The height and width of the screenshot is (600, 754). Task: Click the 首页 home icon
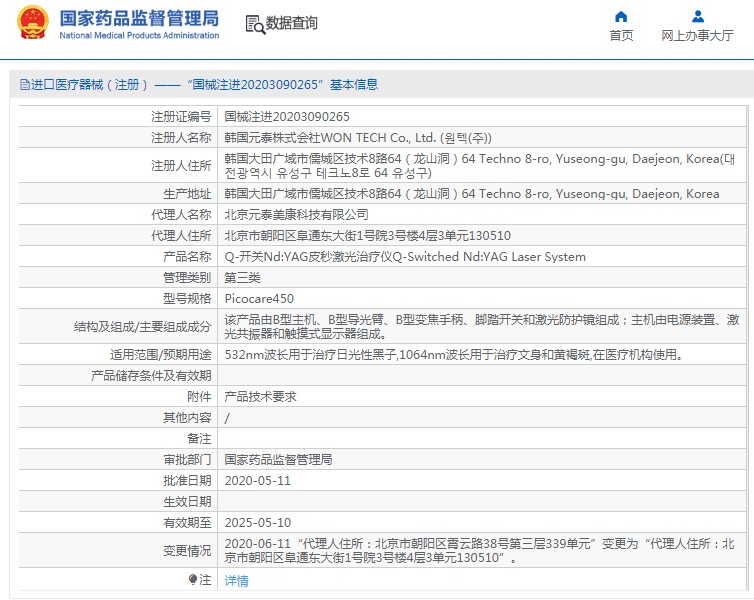point(621,17)
